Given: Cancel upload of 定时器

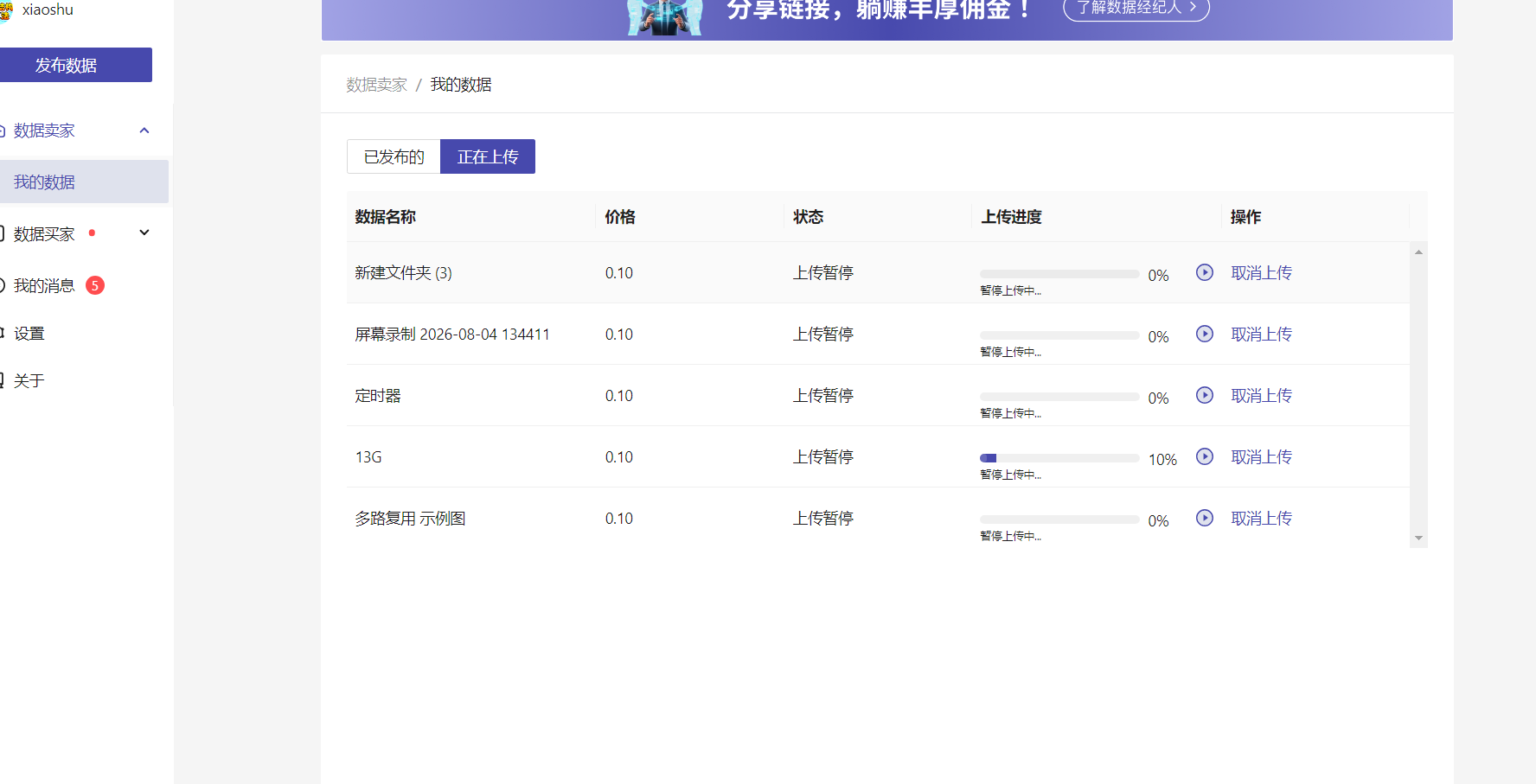Looking at the screenshot, I should pyautogui.click(x=1261, y=396).
